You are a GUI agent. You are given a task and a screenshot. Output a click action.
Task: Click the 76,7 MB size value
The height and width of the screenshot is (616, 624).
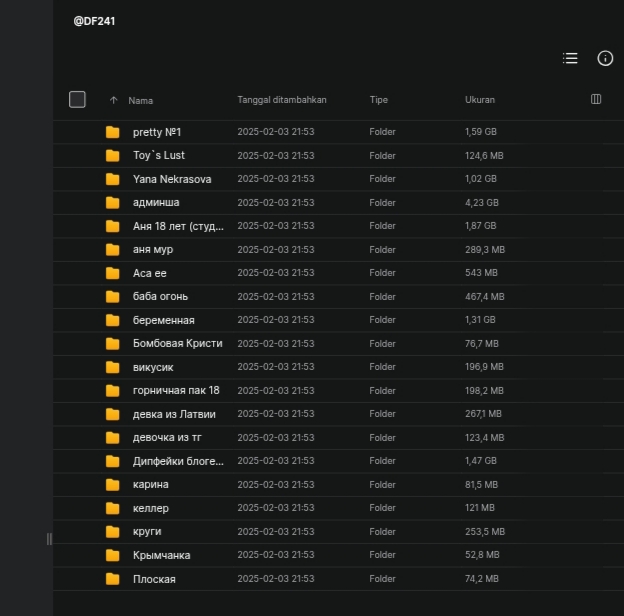coord(482,343)
